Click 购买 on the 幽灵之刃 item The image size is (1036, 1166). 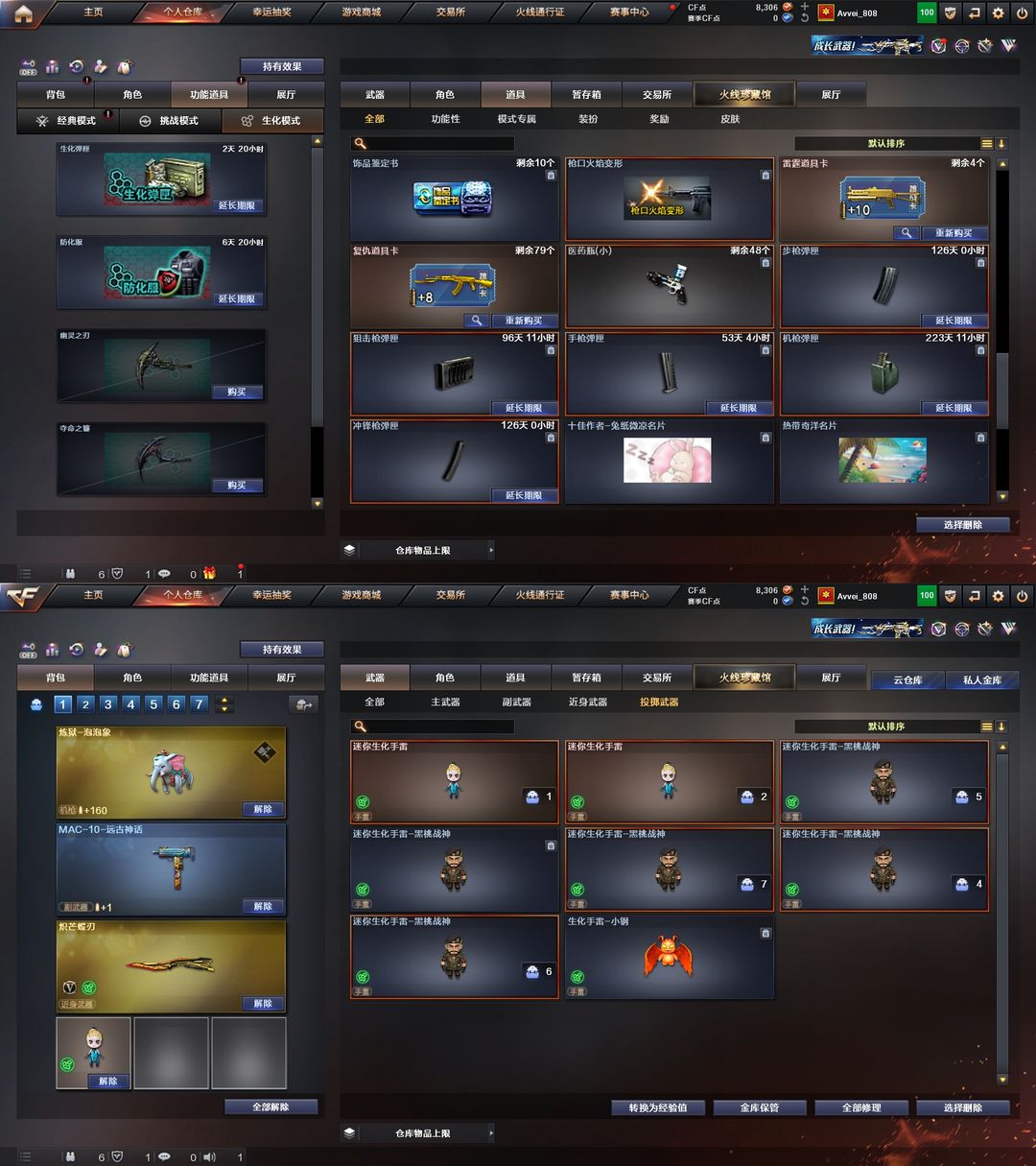click(x=237, y=392)
